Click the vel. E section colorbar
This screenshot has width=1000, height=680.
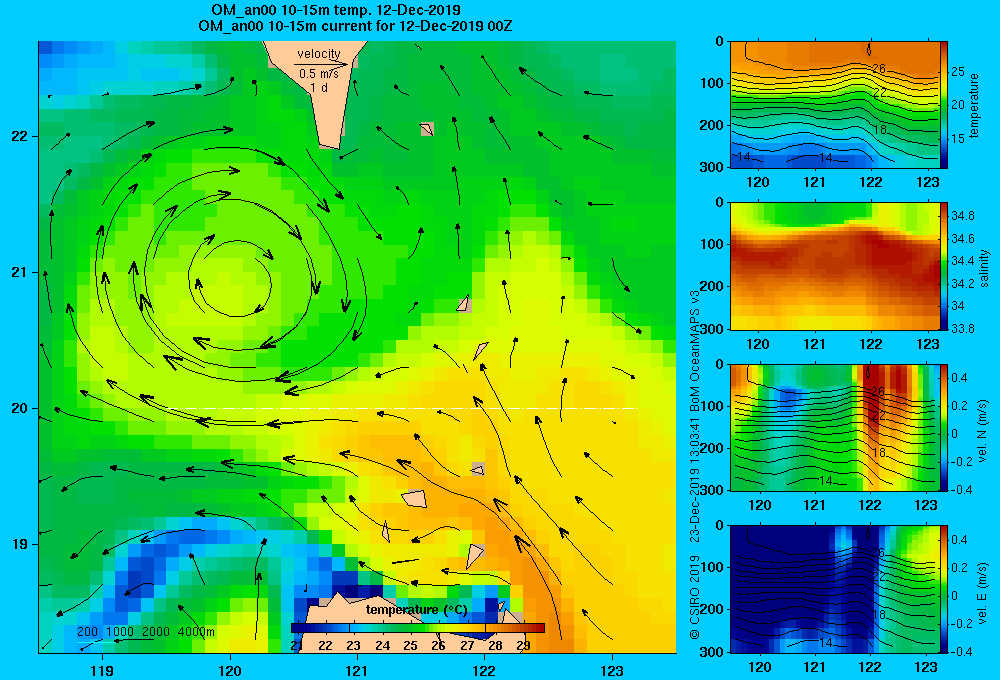944,589
